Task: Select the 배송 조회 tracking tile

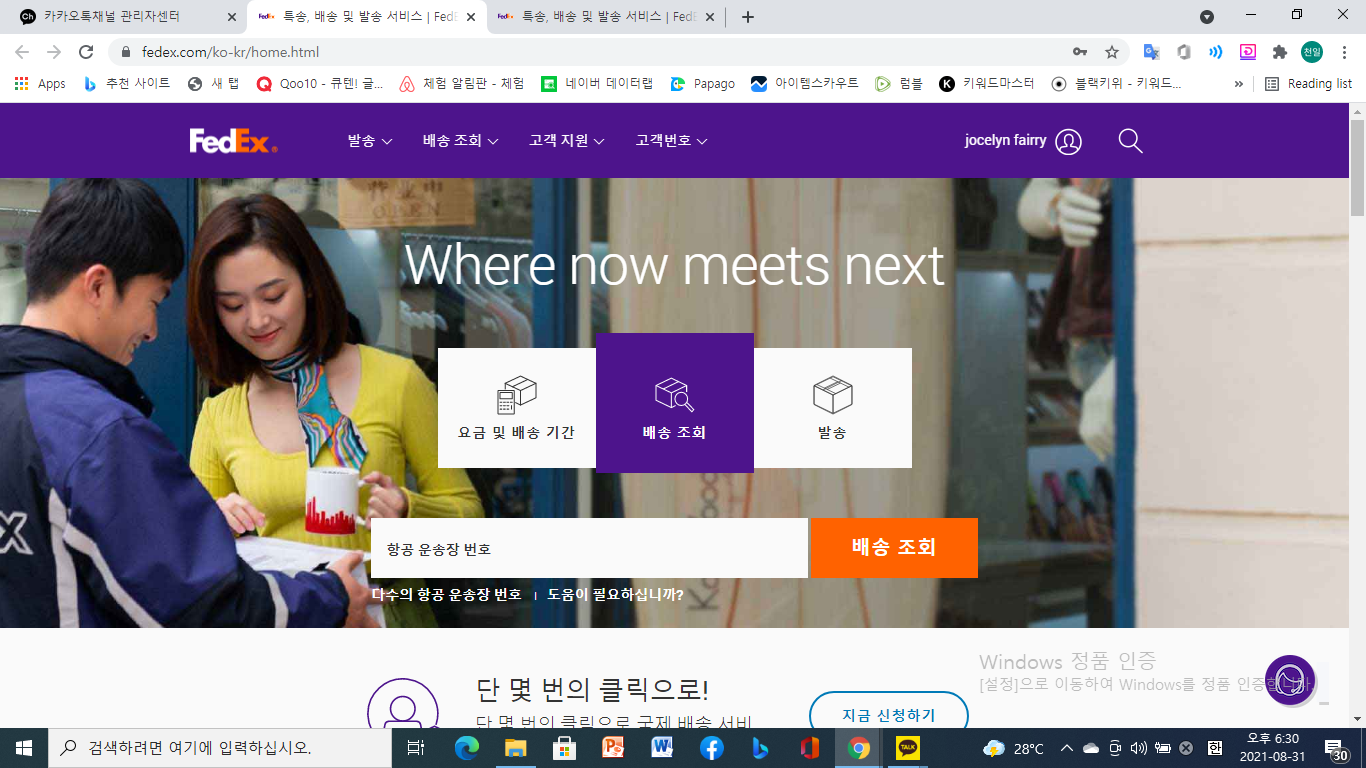Action: [x=675, y=403]
